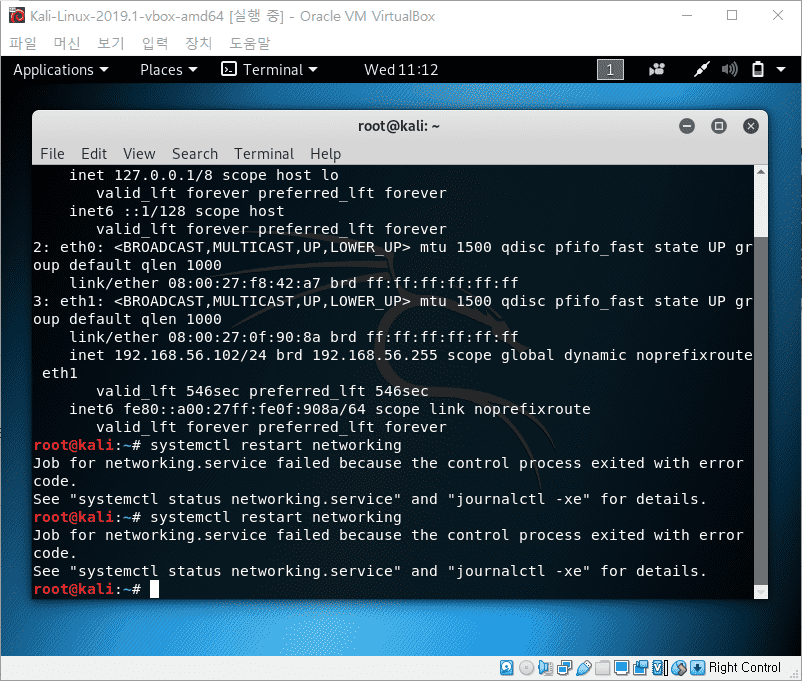Maximize the root@kali terminal window

[x=719, y=126]
